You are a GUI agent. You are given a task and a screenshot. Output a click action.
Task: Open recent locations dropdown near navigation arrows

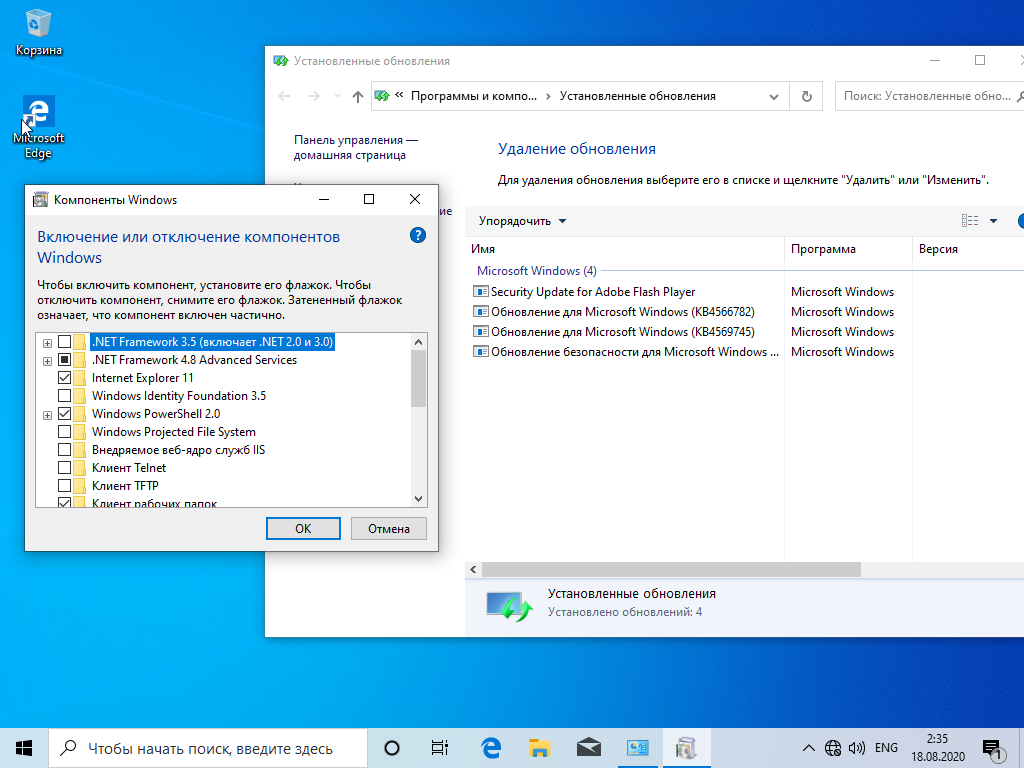(x=337, y=96)
